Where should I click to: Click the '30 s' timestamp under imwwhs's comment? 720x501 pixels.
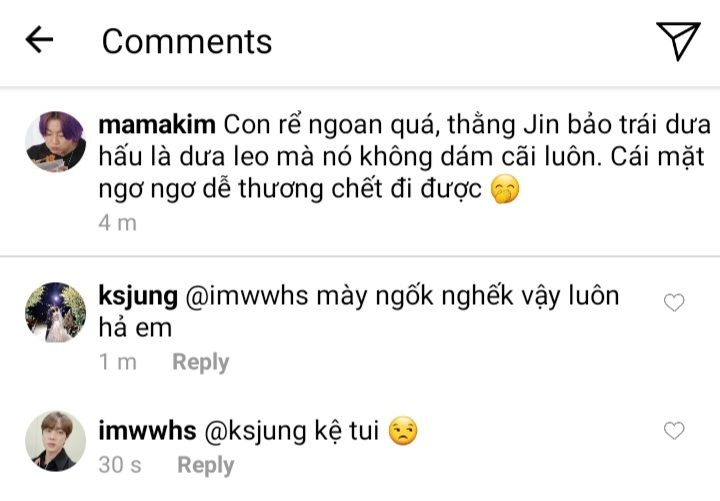click(120, 465)
